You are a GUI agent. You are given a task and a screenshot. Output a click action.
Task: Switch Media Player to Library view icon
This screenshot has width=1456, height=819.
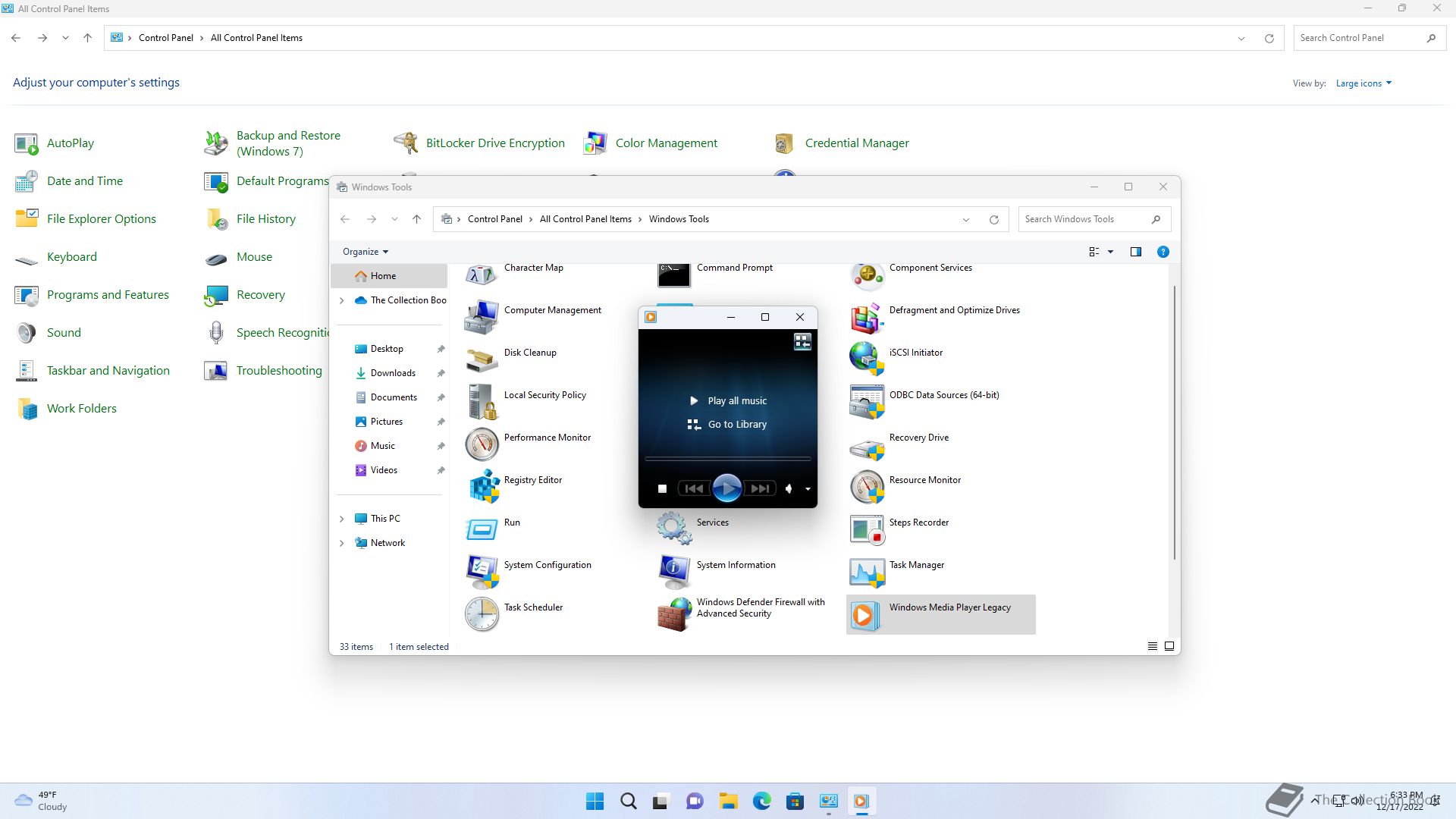(x=802, y=342)
